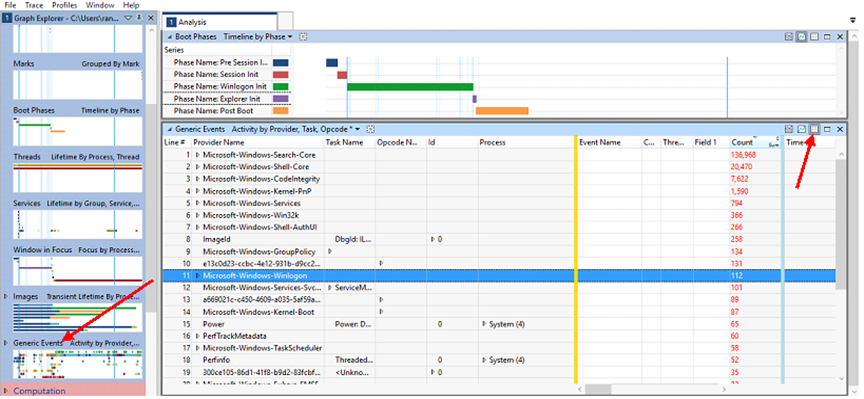Show Generic Events table only view

click(814, 129)
